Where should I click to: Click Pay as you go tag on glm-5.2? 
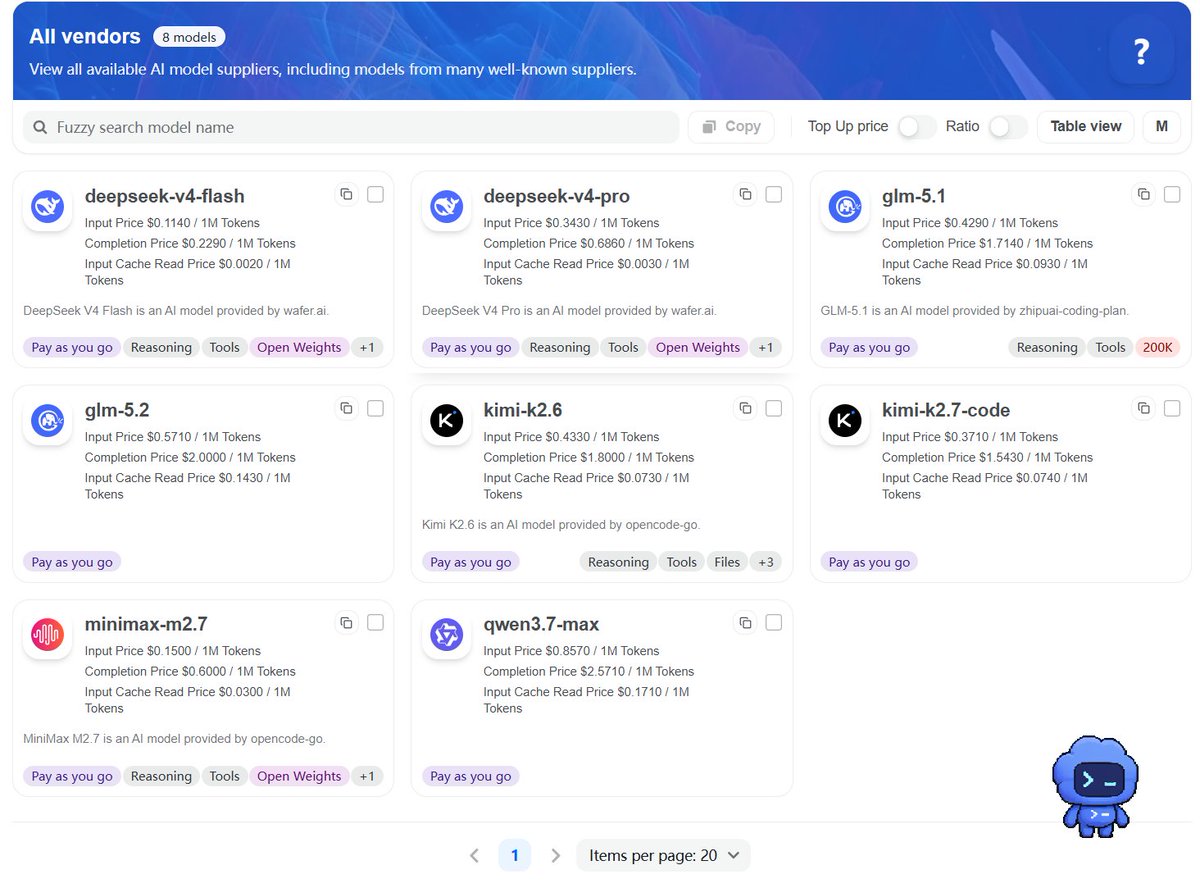click(x=72, y=562)
